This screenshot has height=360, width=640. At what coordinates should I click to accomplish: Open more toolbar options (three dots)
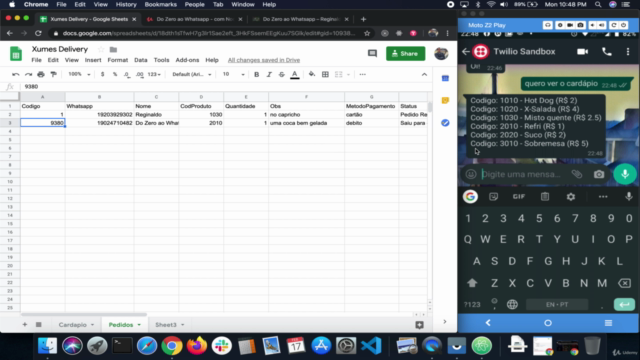(x=362, y=74)
